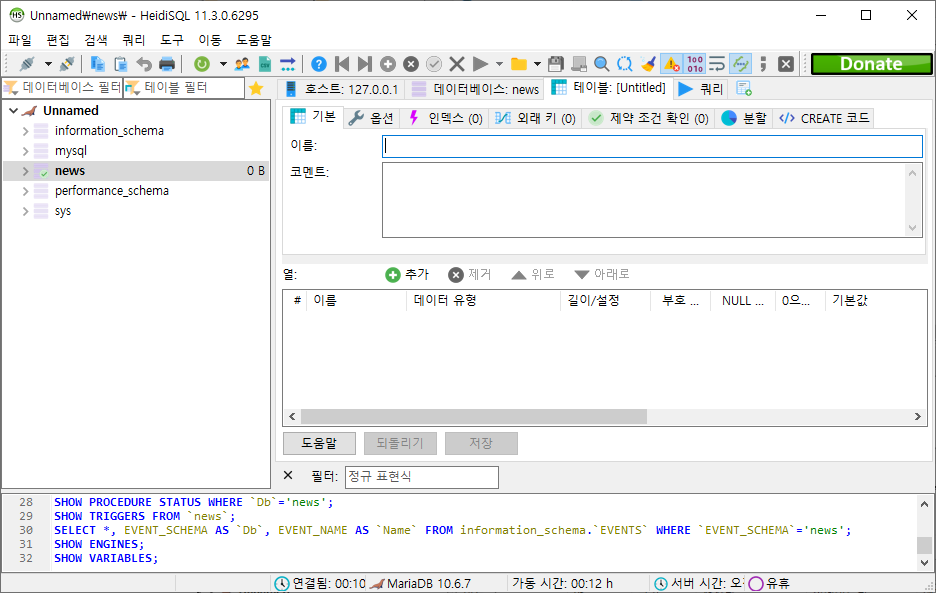936x593 pixels.
Task: Switch to the 옵션 tab
Action: coord(371,118)
